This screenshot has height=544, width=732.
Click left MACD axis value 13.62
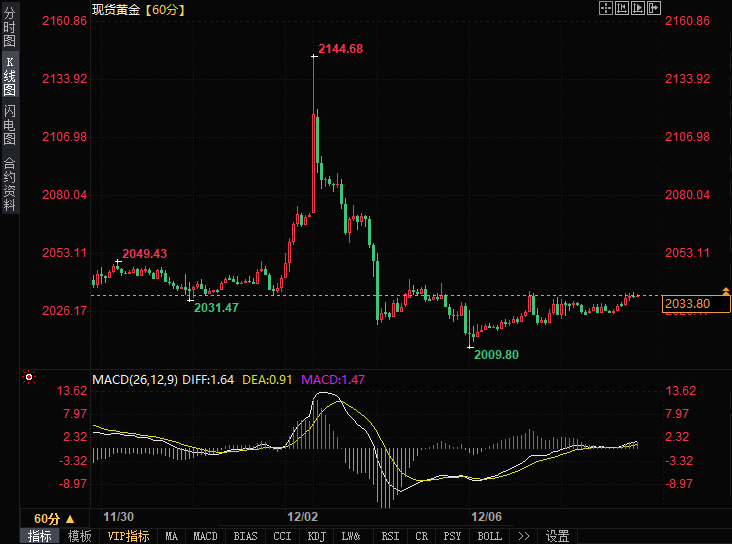[72, 391]
